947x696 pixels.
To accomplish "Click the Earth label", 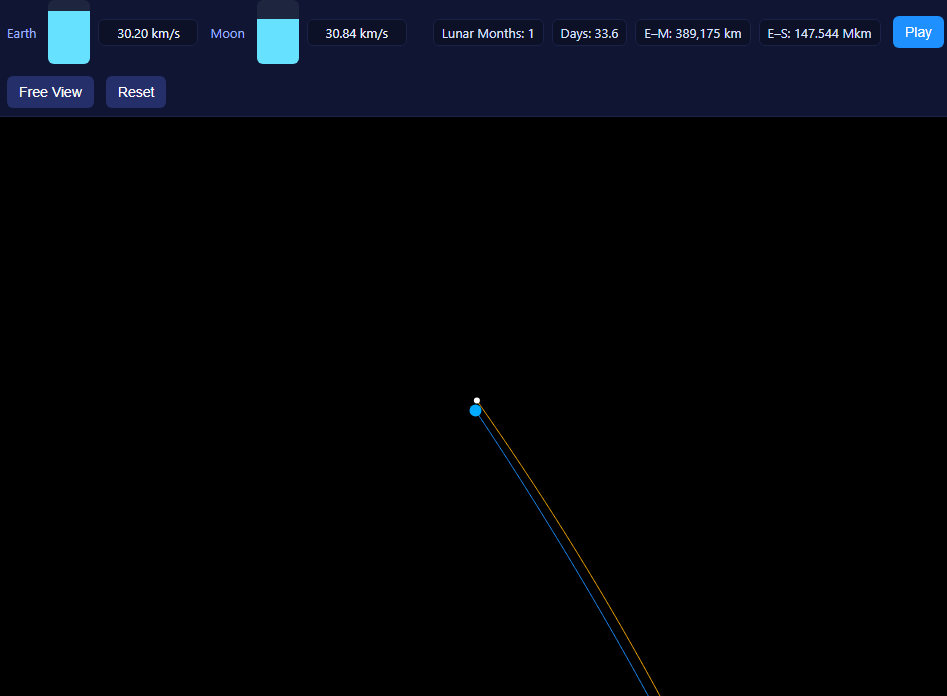I will [x=21, y=33].
